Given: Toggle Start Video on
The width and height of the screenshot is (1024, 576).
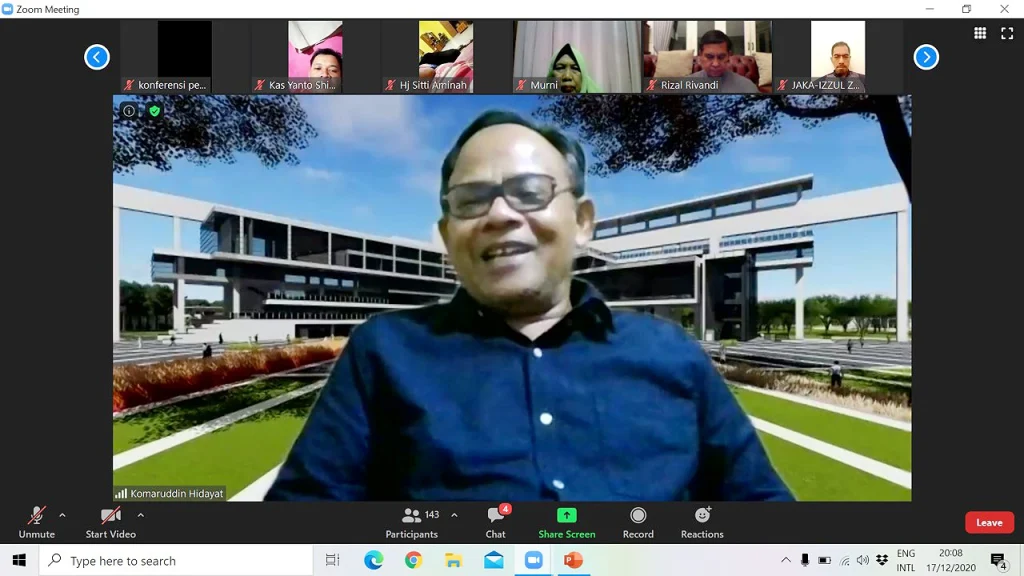Looking at the screenshot, I should tap(110, 521).
